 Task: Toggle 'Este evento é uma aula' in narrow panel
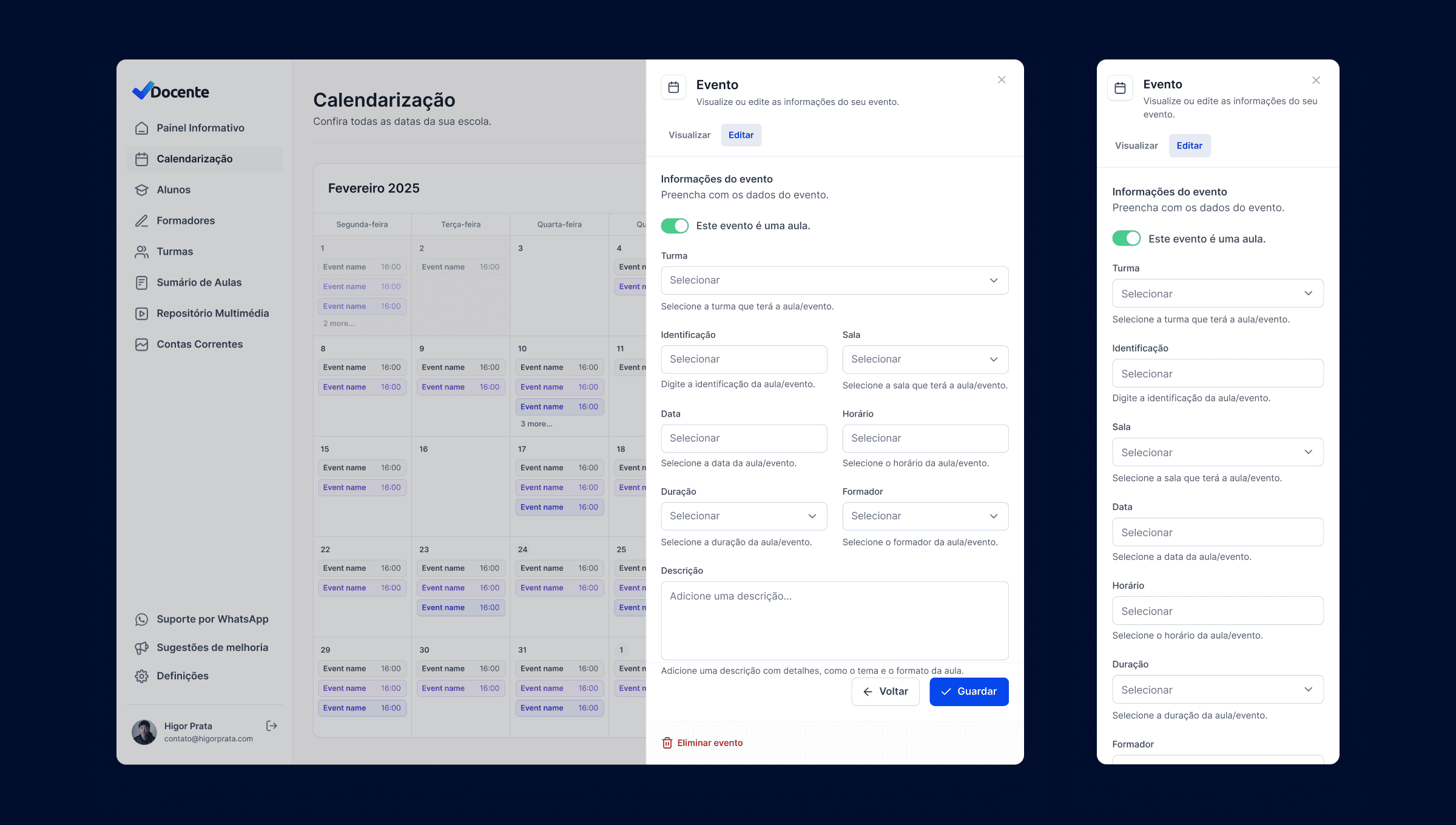(x=1126, y=238)
